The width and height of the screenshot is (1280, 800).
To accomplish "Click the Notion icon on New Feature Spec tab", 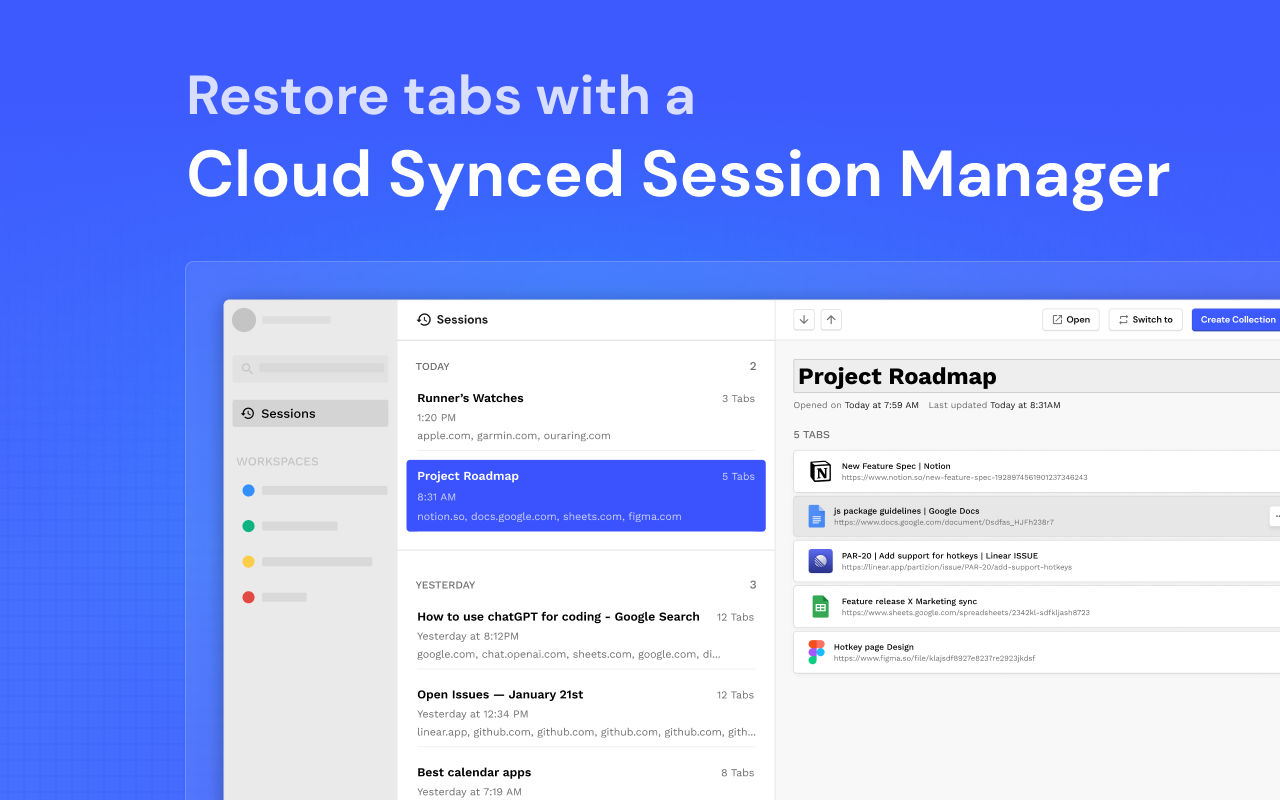I will coord(820,471).
